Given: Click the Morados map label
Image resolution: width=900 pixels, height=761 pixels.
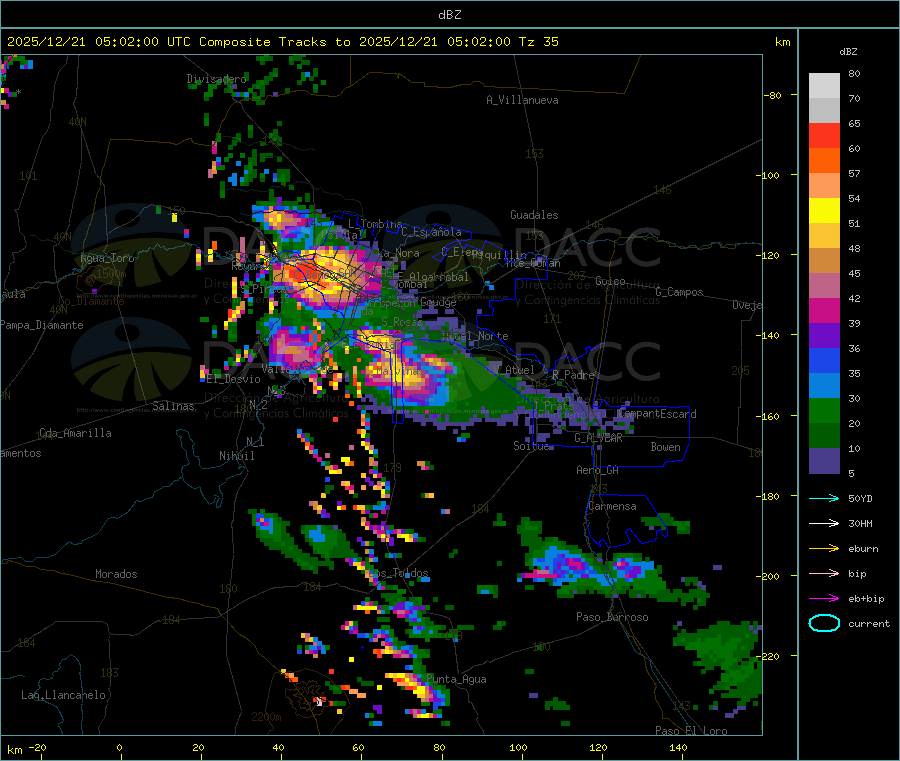Looking at the screenshot, I should 116,574.
